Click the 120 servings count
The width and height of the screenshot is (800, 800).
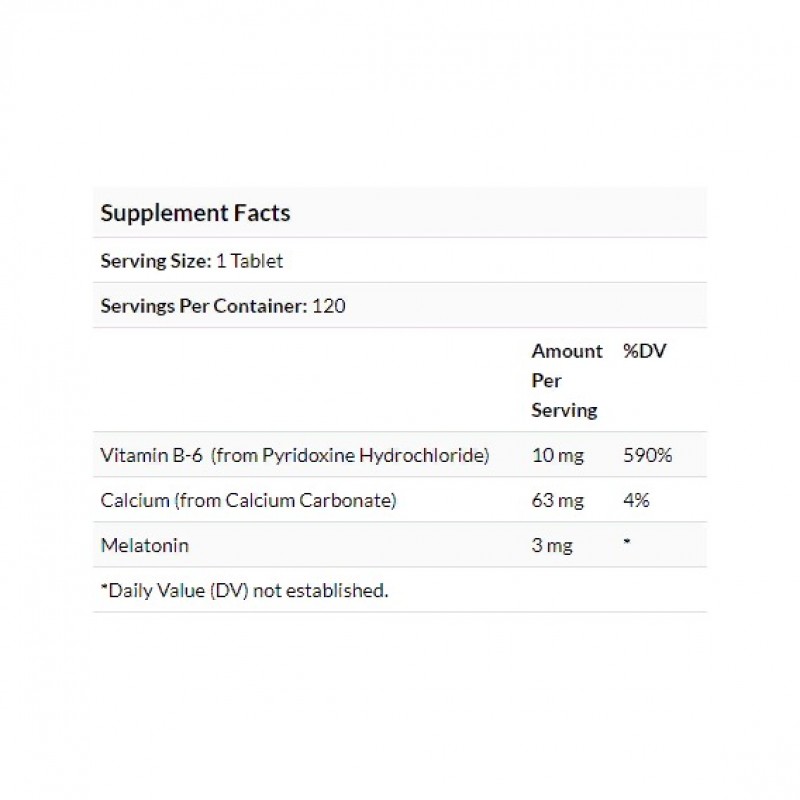click(x=329, y=306)
